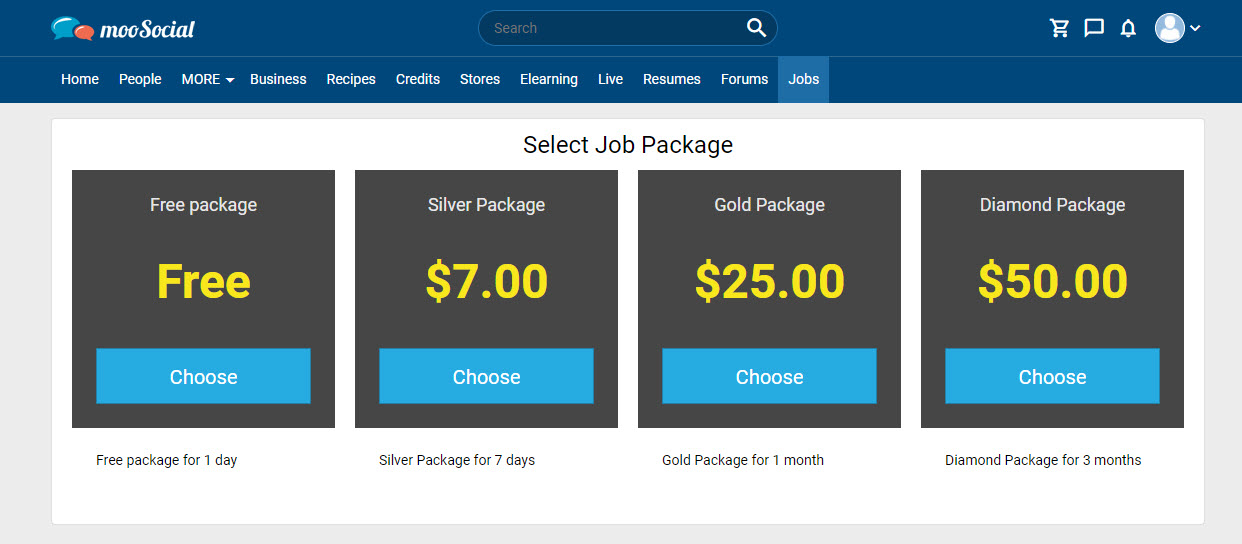
Task: Choose the Free package
Action: click(x=203, y=376)
